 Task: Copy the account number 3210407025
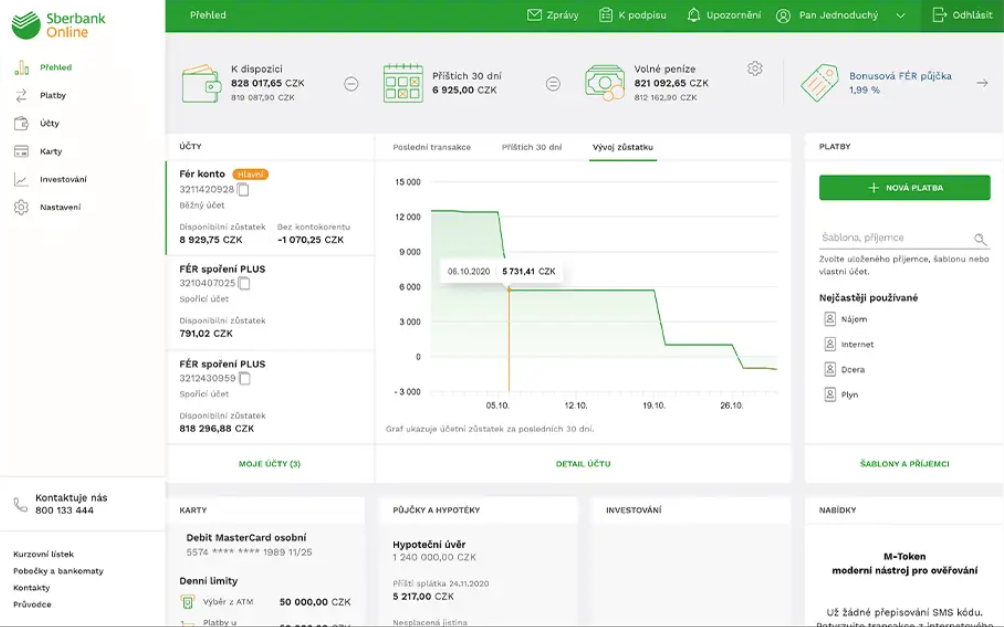coord(244,284)
